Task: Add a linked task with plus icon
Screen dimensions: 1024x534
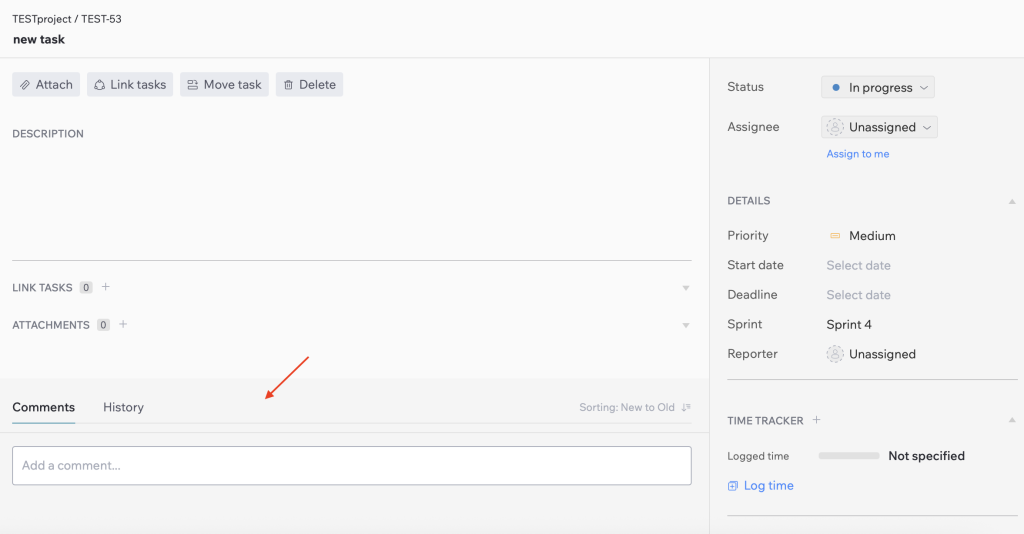Action: [106, 287]
